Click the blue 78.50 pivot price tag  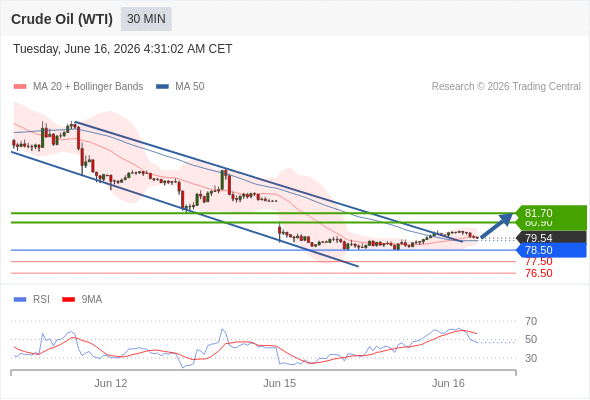click(x=551, y=250)
